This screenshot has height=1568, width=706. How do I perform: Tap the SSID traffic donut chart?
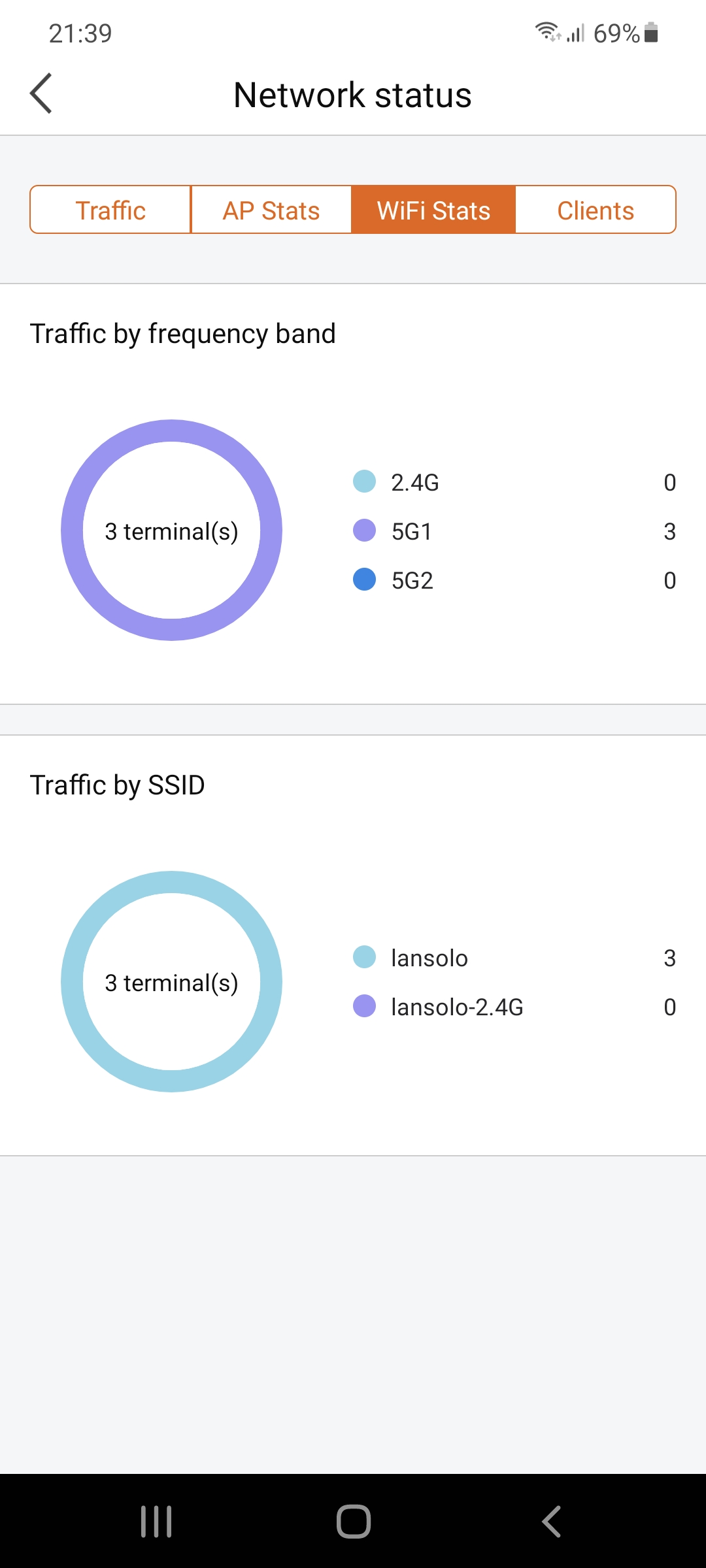(x=171, y=981)
